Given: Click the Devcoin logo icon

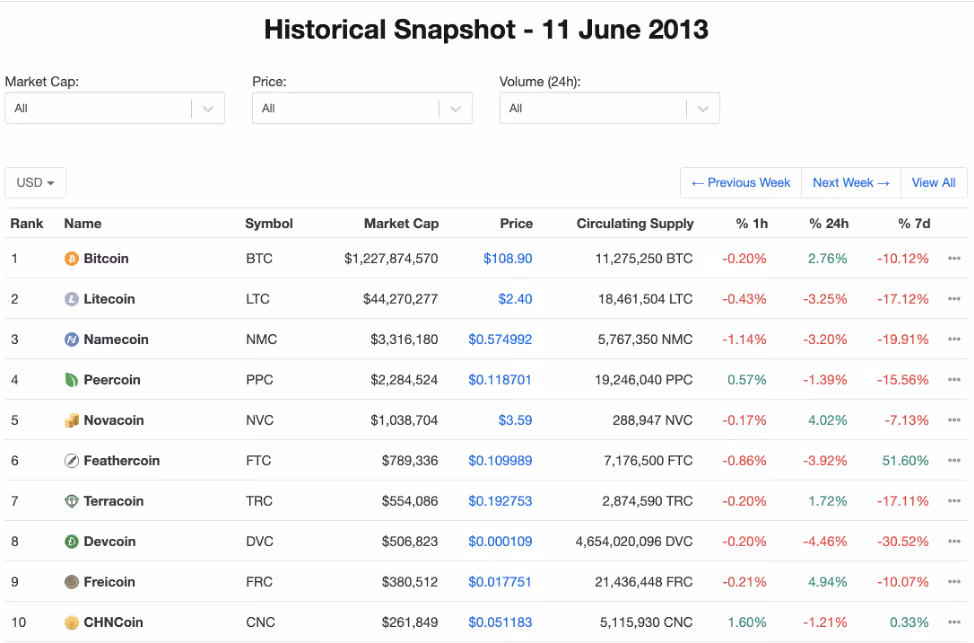Looking at the screenshot, I should [x=71, y=541].
